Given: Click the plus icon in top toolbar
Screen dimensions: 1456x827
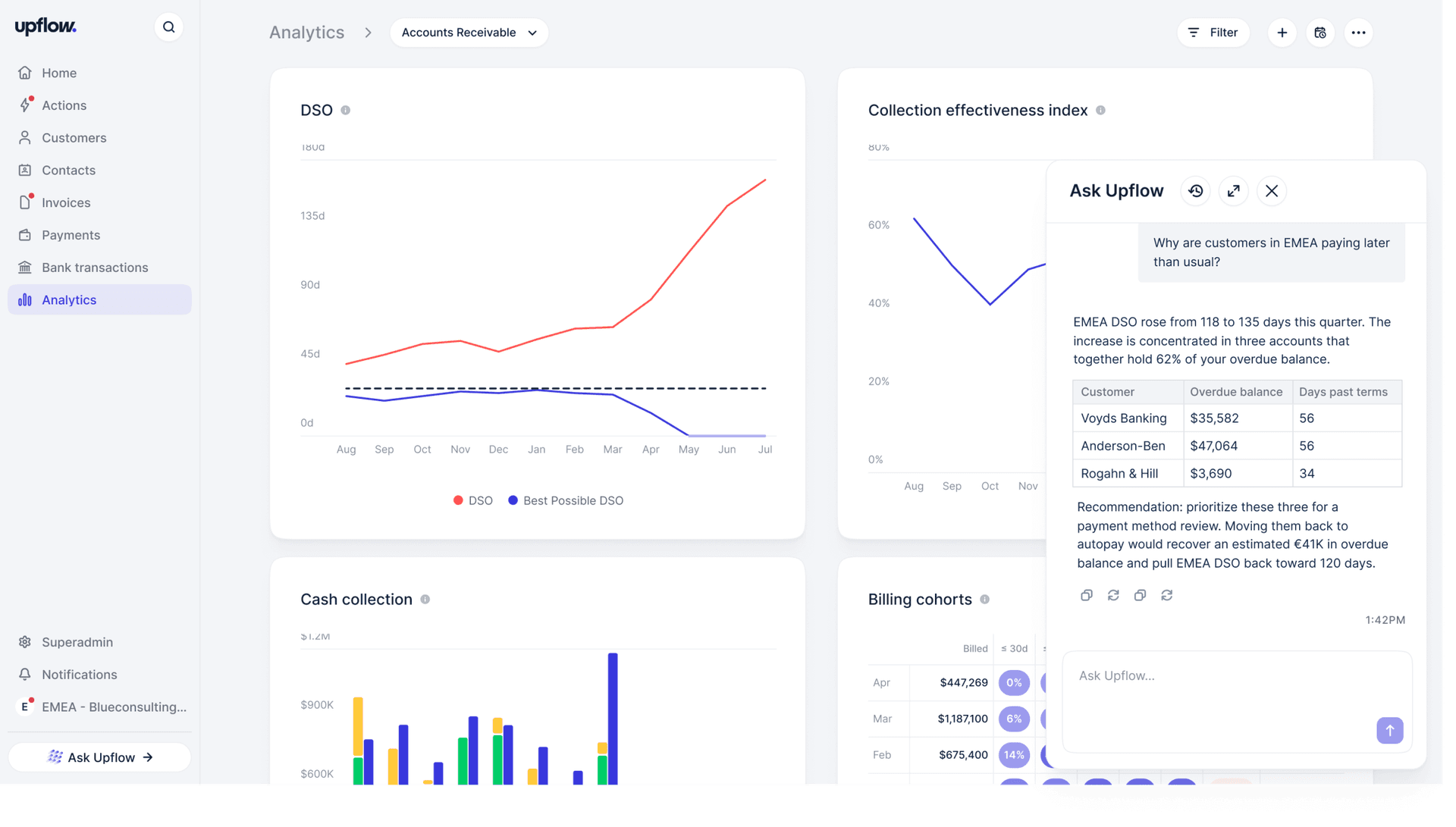Looking at the screenshot, I should click(x=1282, y=33).
